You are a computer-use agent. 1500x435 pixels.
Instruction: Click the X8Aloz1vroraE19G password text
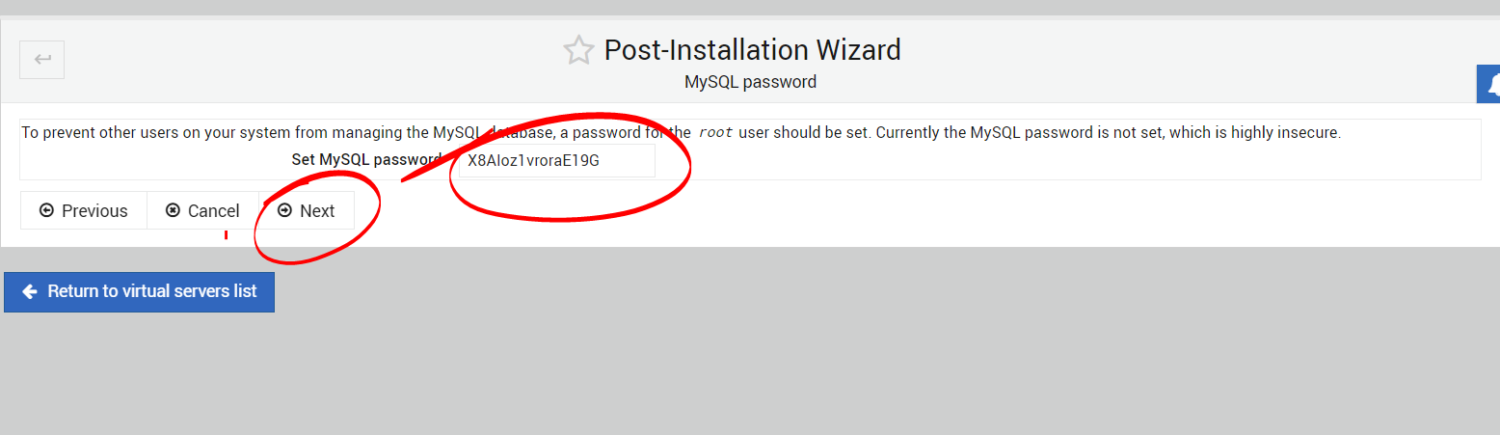(x=534, y=160)
